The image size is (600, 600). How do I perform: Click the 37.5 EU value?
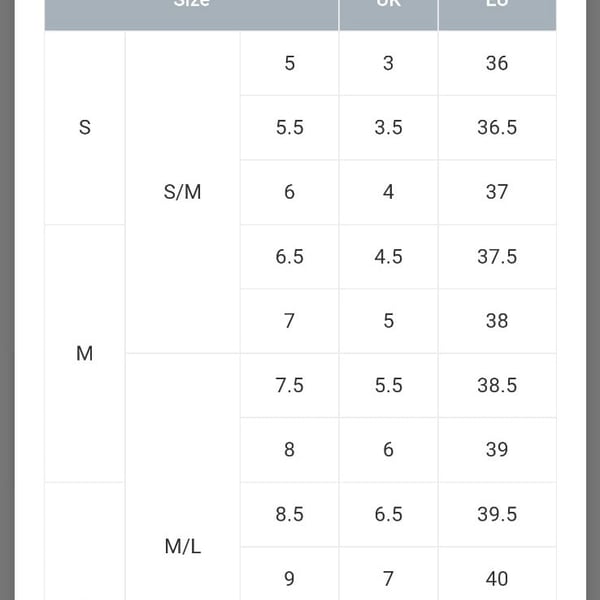pyautogui.click(x=497, y=257)
